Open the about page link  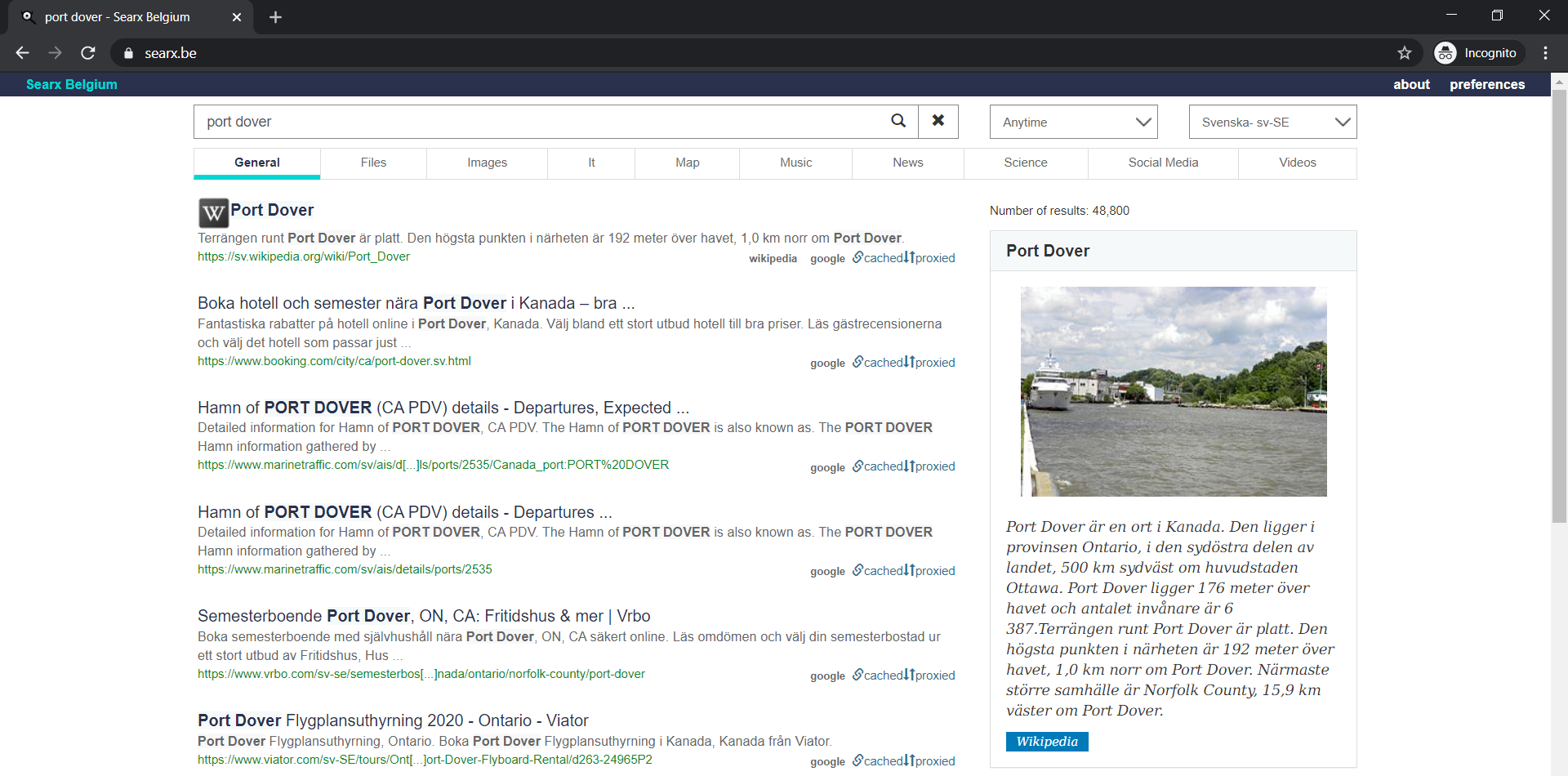(1411, 84)
